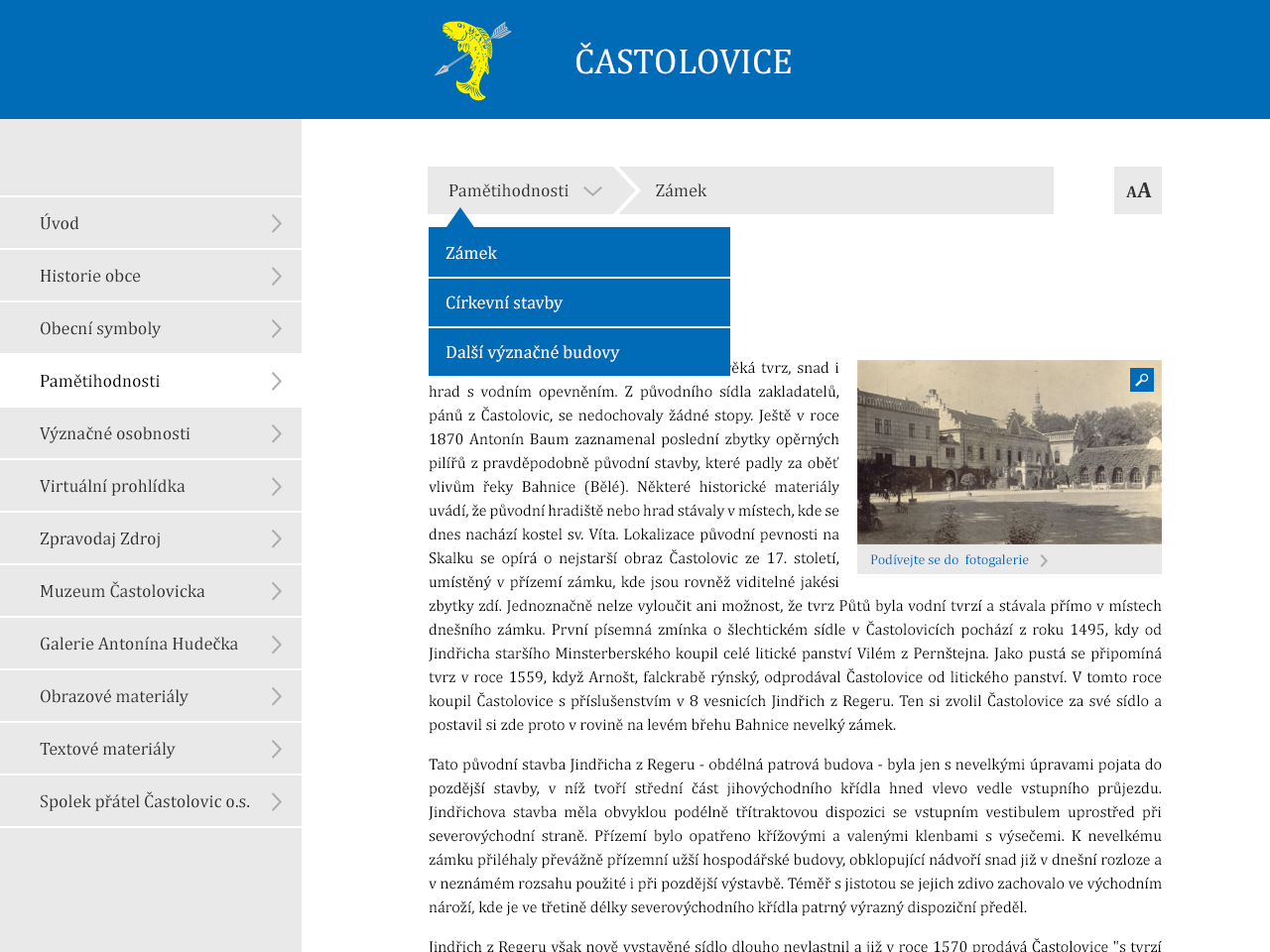Change font size with the AA button
The width and height of the screenshot is (1270, 952).
(1138, 190)
